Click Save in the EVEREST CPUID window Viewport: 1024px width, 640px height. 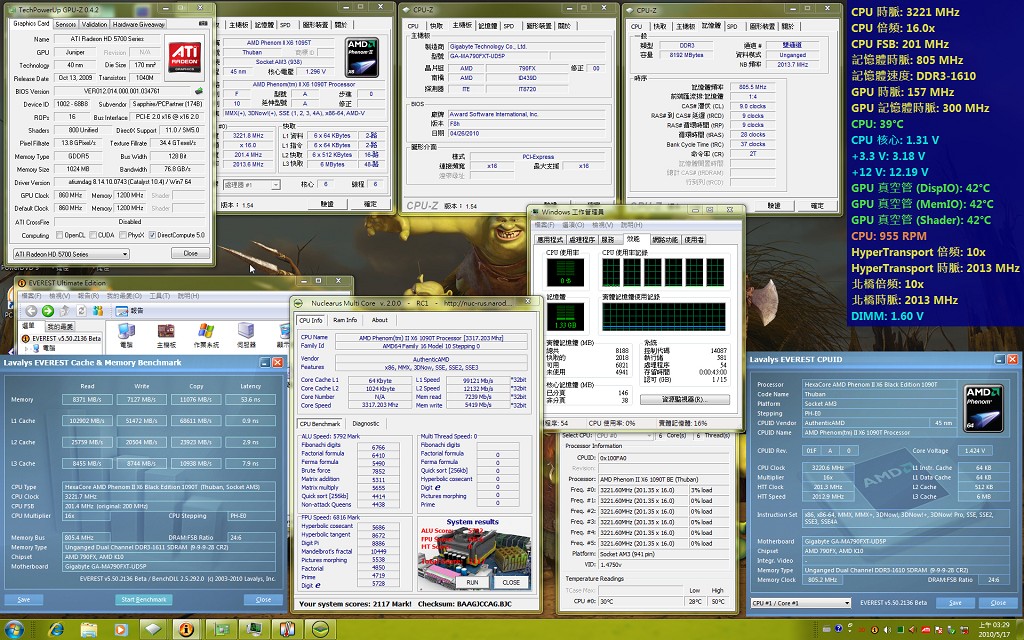[955, 603]
